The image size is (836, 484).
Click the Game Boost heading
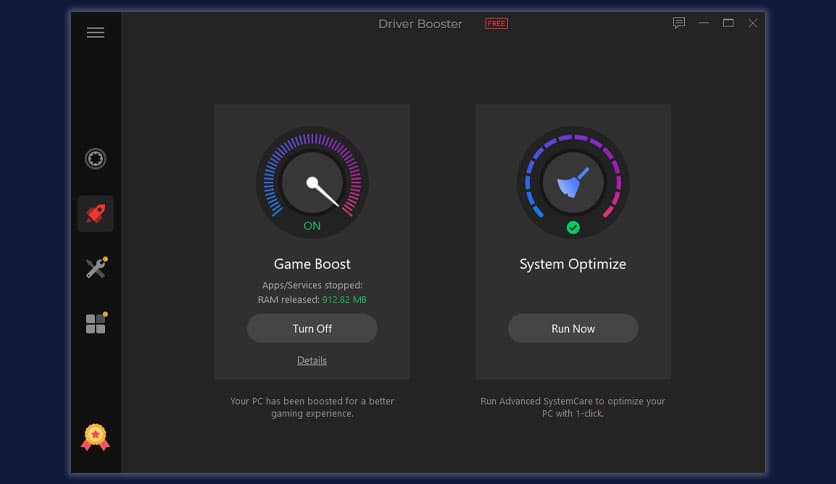coord(312,264)
